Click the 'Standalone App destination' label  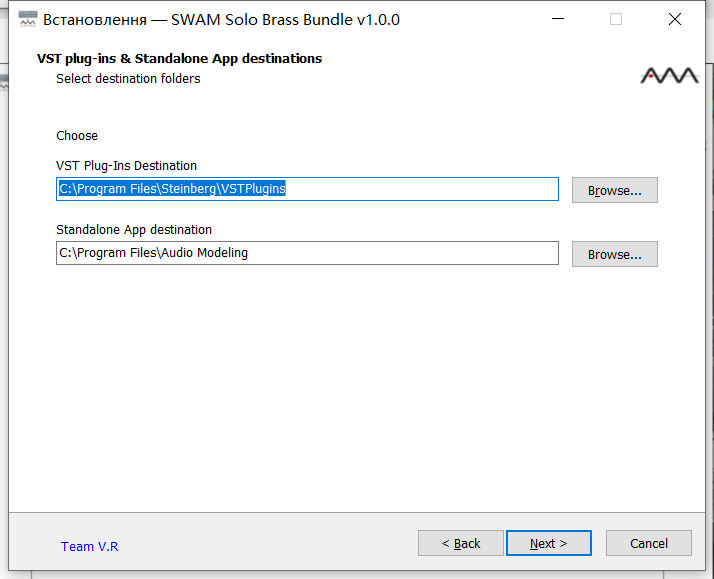point(134,230)
